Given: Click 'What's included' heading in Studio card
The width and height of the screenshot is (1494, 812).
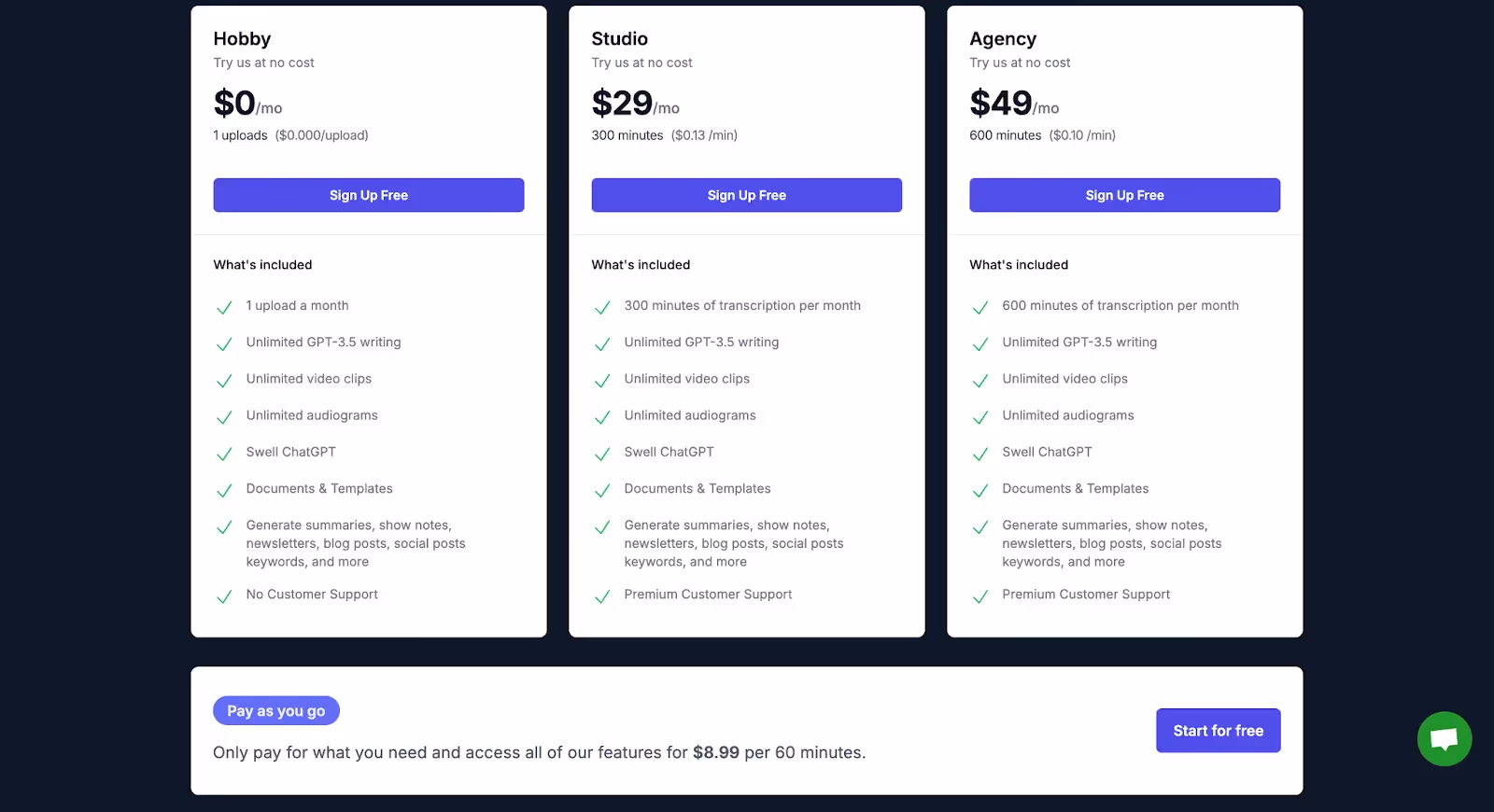Looking at the screenshot, I should [x=641, y=265].
